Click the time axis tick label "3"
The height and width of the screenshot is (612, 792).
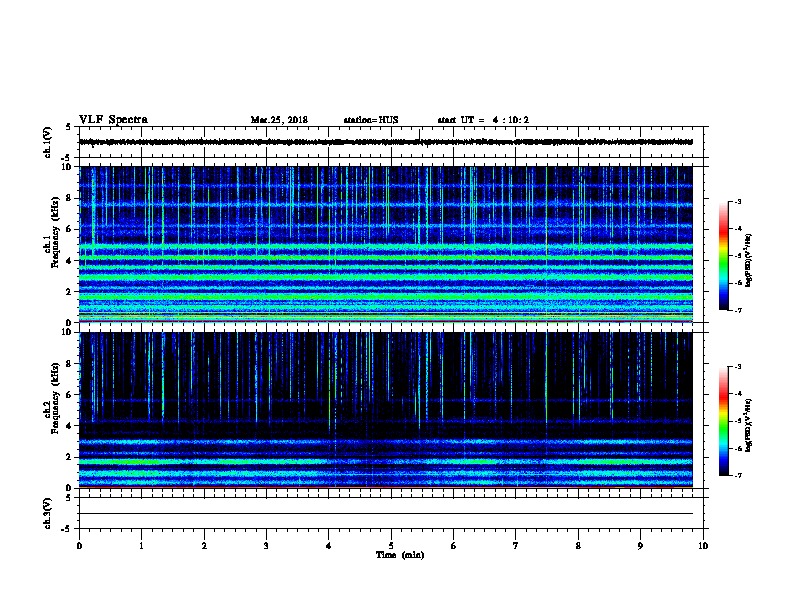point(266,545)
